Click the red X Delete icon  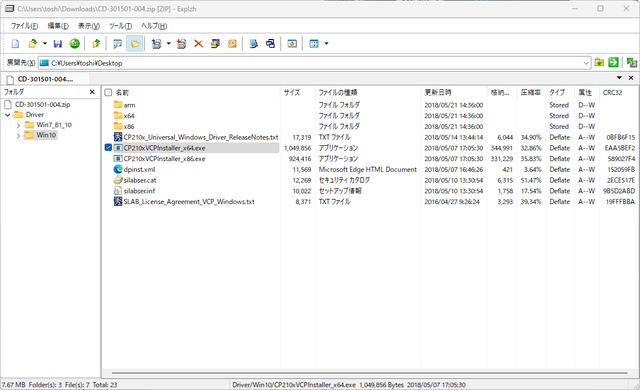click(x=198, y=44)
